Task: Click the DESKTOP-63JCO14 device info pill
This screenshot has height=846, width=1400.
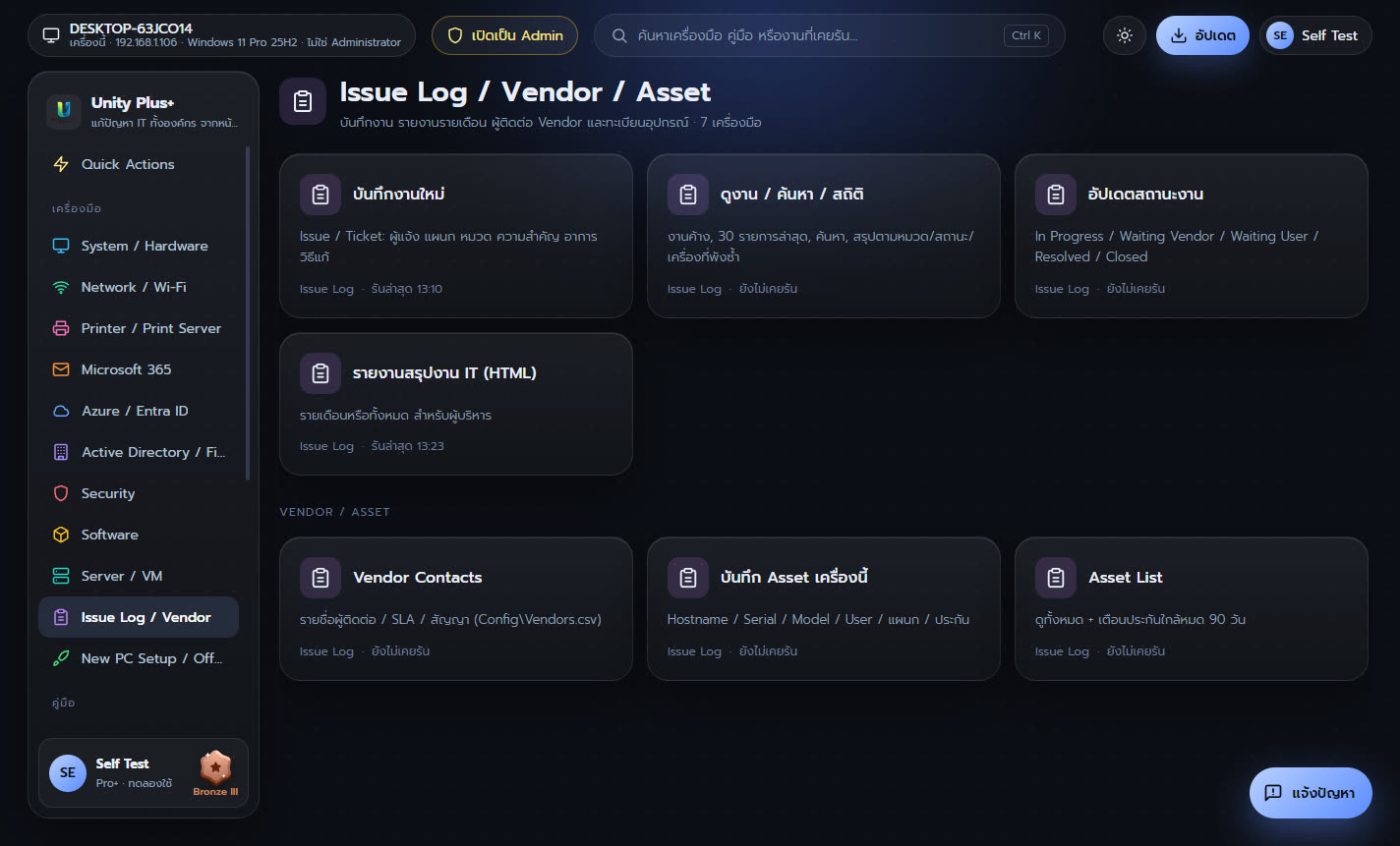Action: click(x=222, y=35)
